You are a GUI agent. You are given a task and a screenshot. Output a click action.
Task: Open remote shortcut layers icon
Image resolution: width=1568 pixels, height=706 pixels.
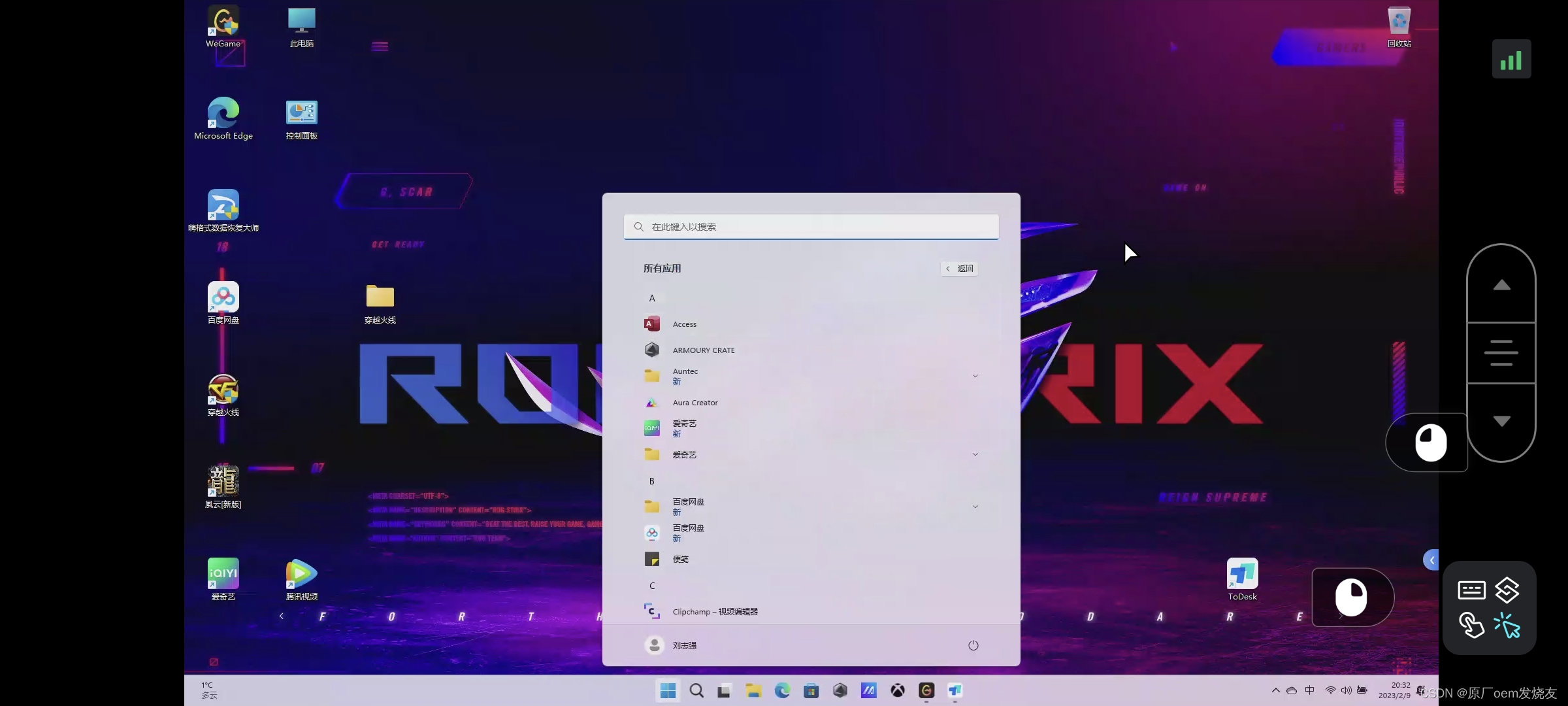1507,590
